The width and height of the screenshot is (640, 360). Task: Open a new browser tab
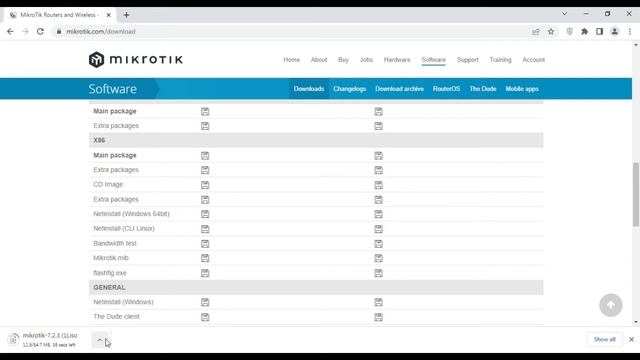126,15
